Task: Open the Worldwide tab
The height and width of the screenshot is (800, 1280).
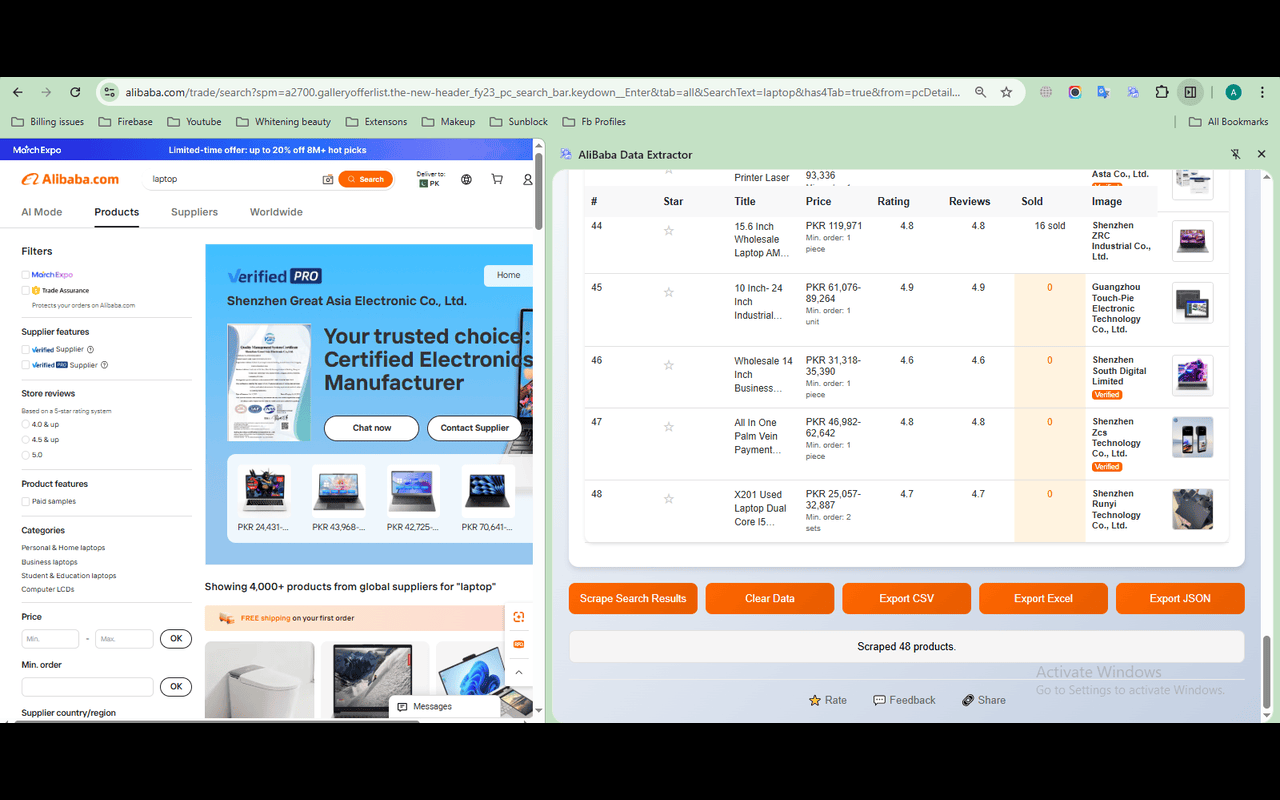Action: point(276,212)
